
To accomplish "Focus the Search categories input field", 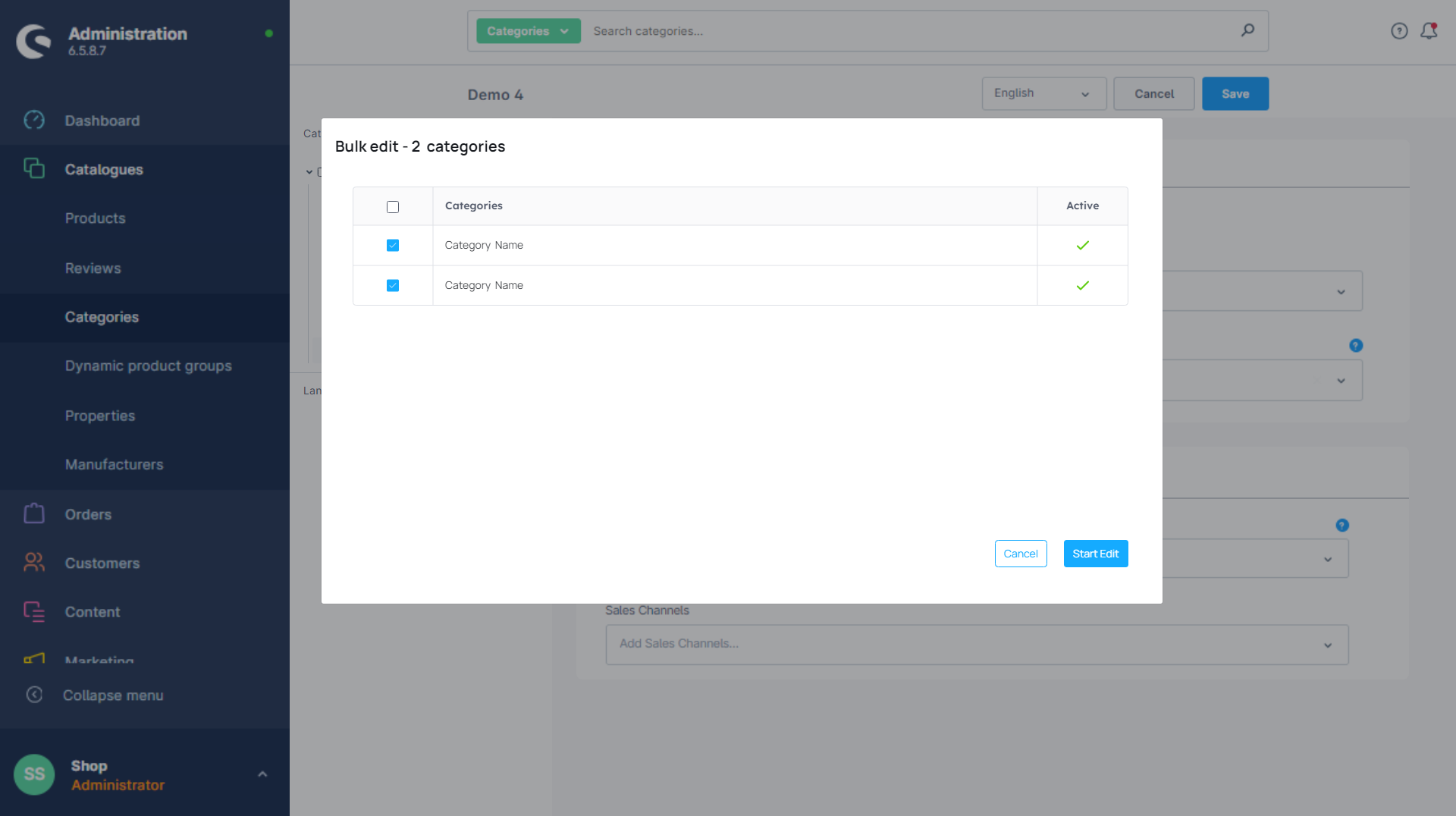I will 910,31.
